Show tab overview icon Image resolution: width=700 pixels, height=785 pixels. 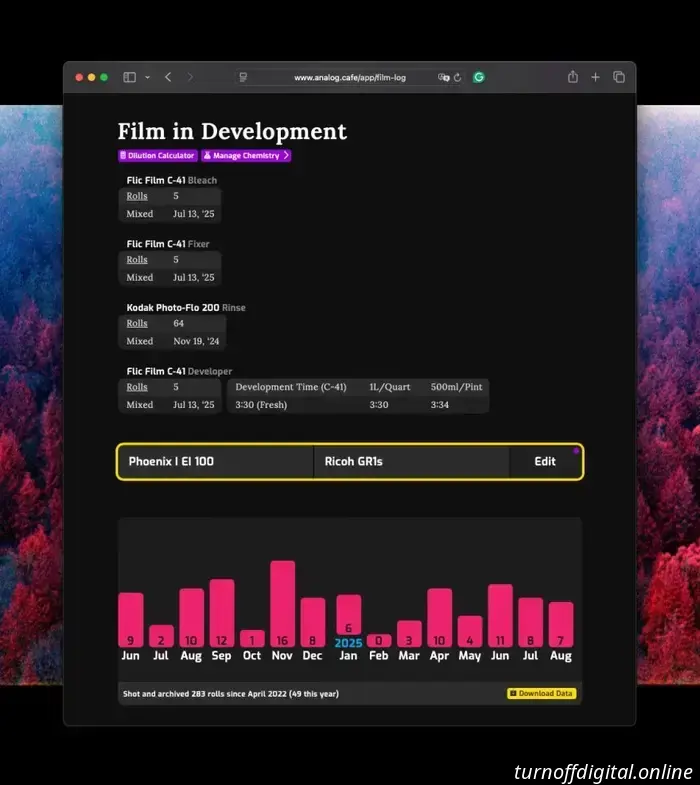coord(619,77)
